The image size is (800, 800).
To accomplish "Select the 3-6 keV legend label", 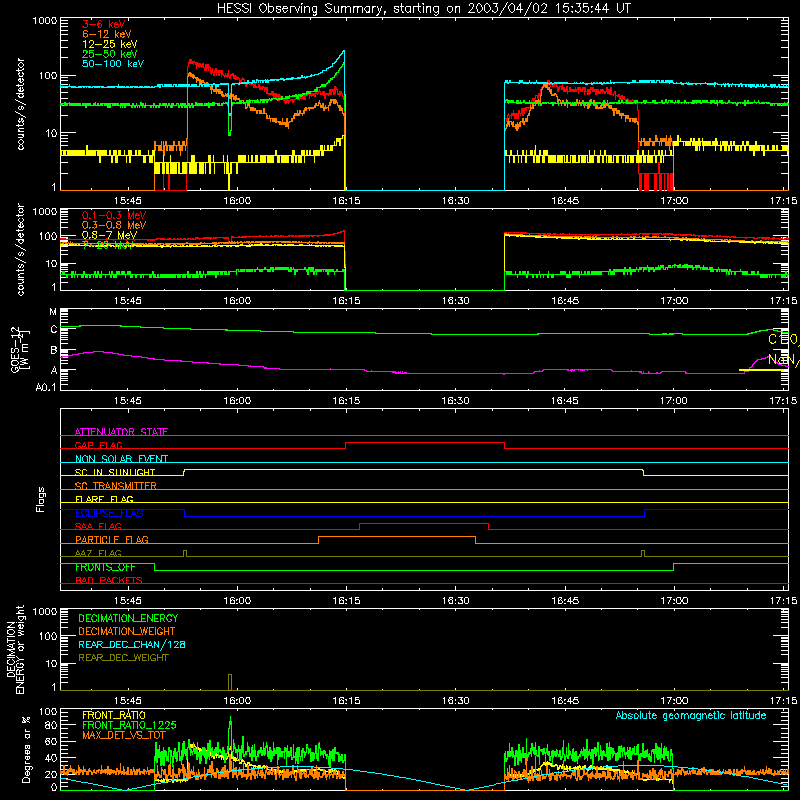I will pos(104,24).
